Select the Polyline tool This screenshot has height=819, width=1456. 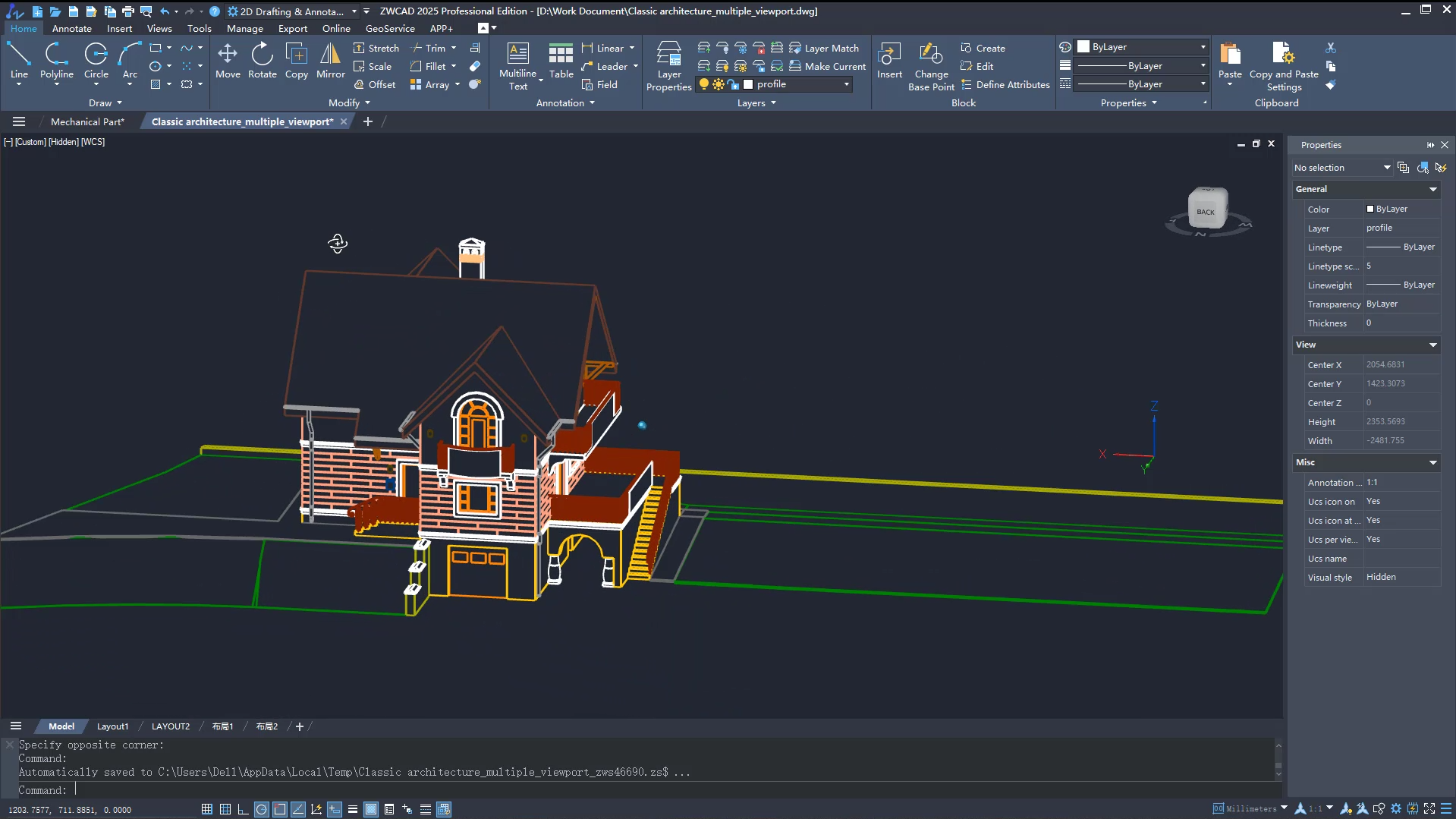pyautogui.click(x=57, y=61)
